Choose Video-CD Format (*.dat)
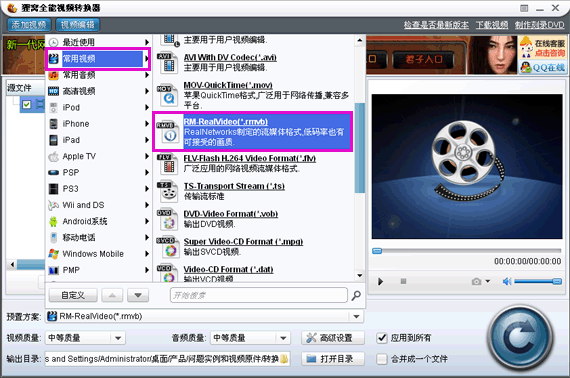 (253, 274)
